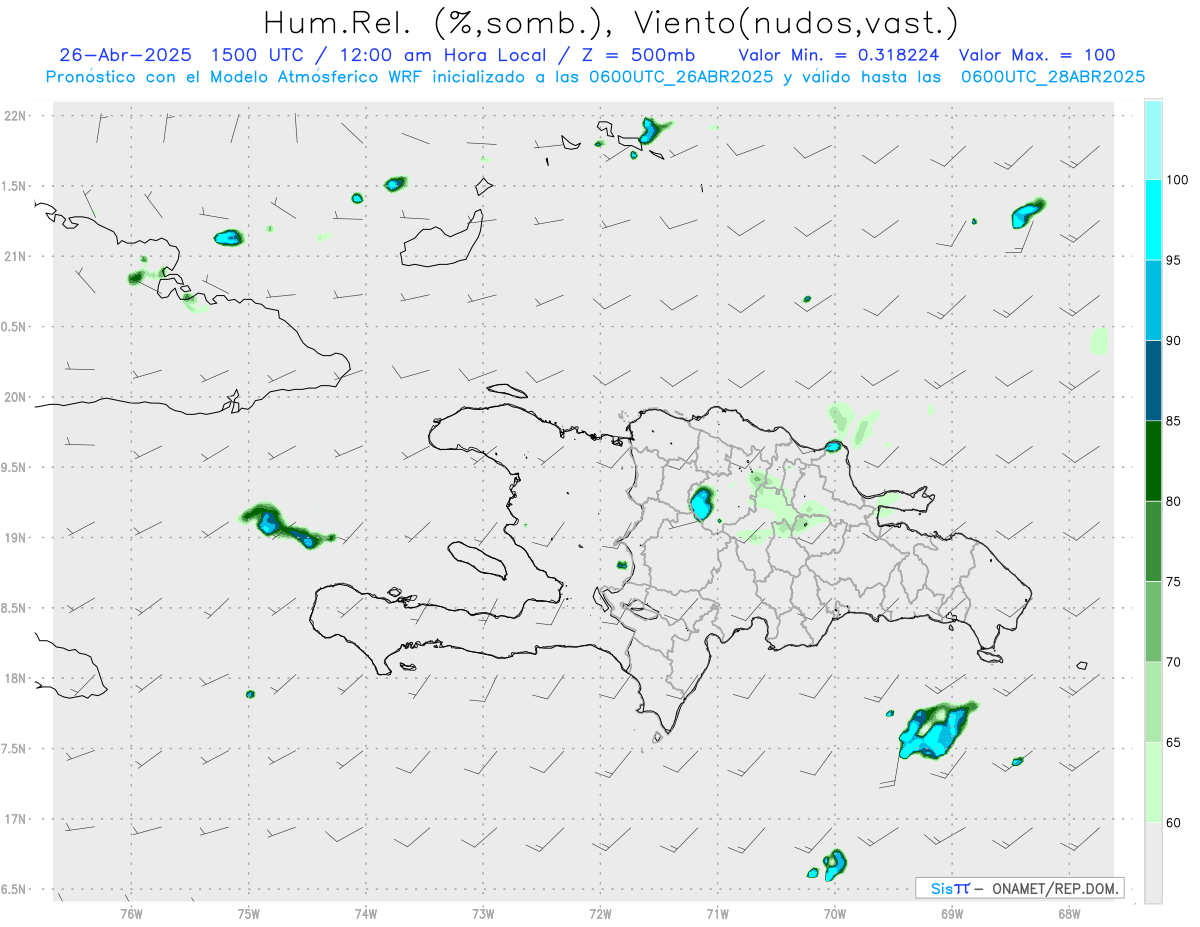
Task: Click the '1.5N' latitude label
Action: click(15, 186)
